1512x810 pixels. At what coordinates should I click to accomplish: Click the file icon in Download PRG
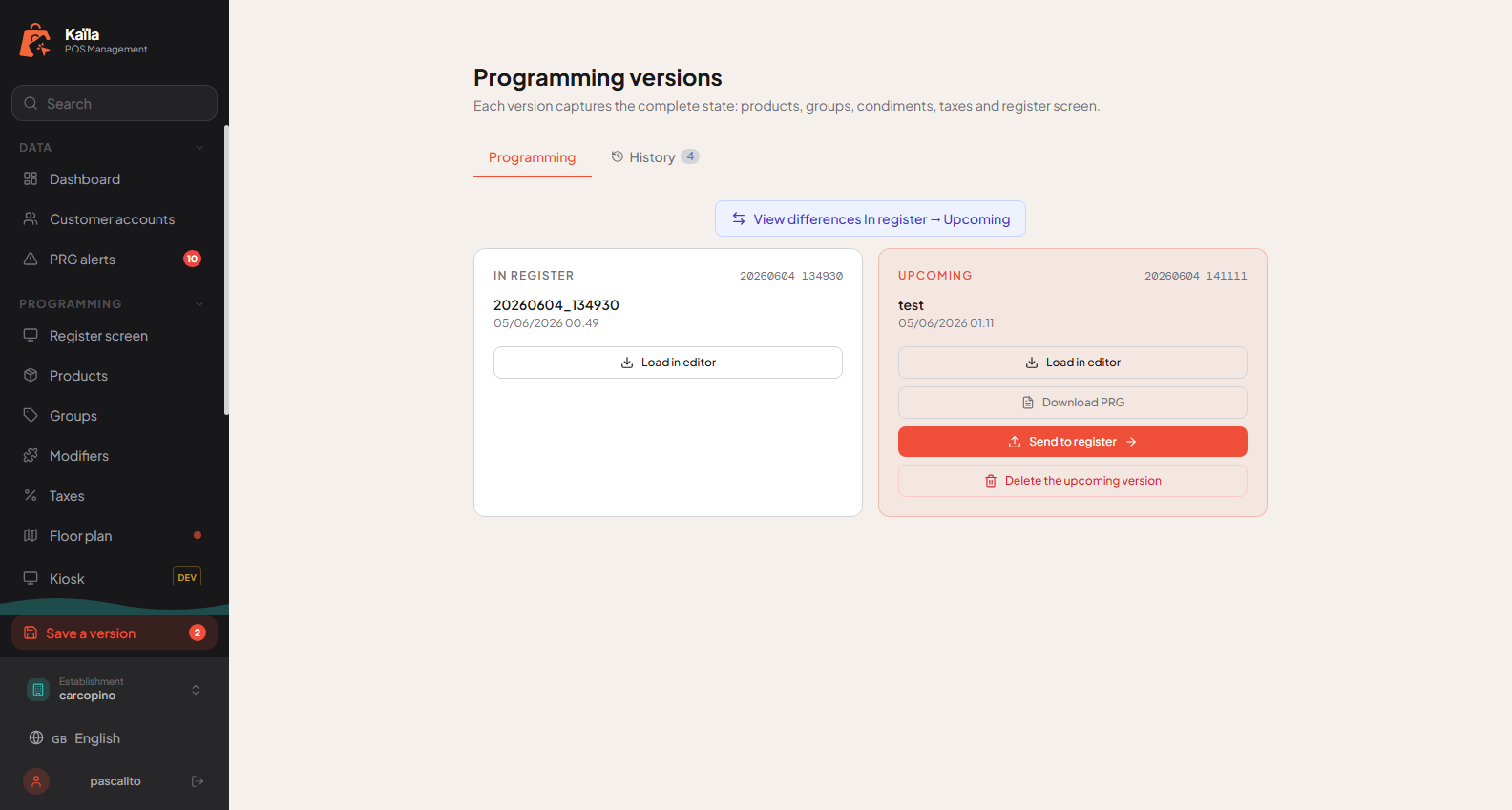coord(1028,403)
